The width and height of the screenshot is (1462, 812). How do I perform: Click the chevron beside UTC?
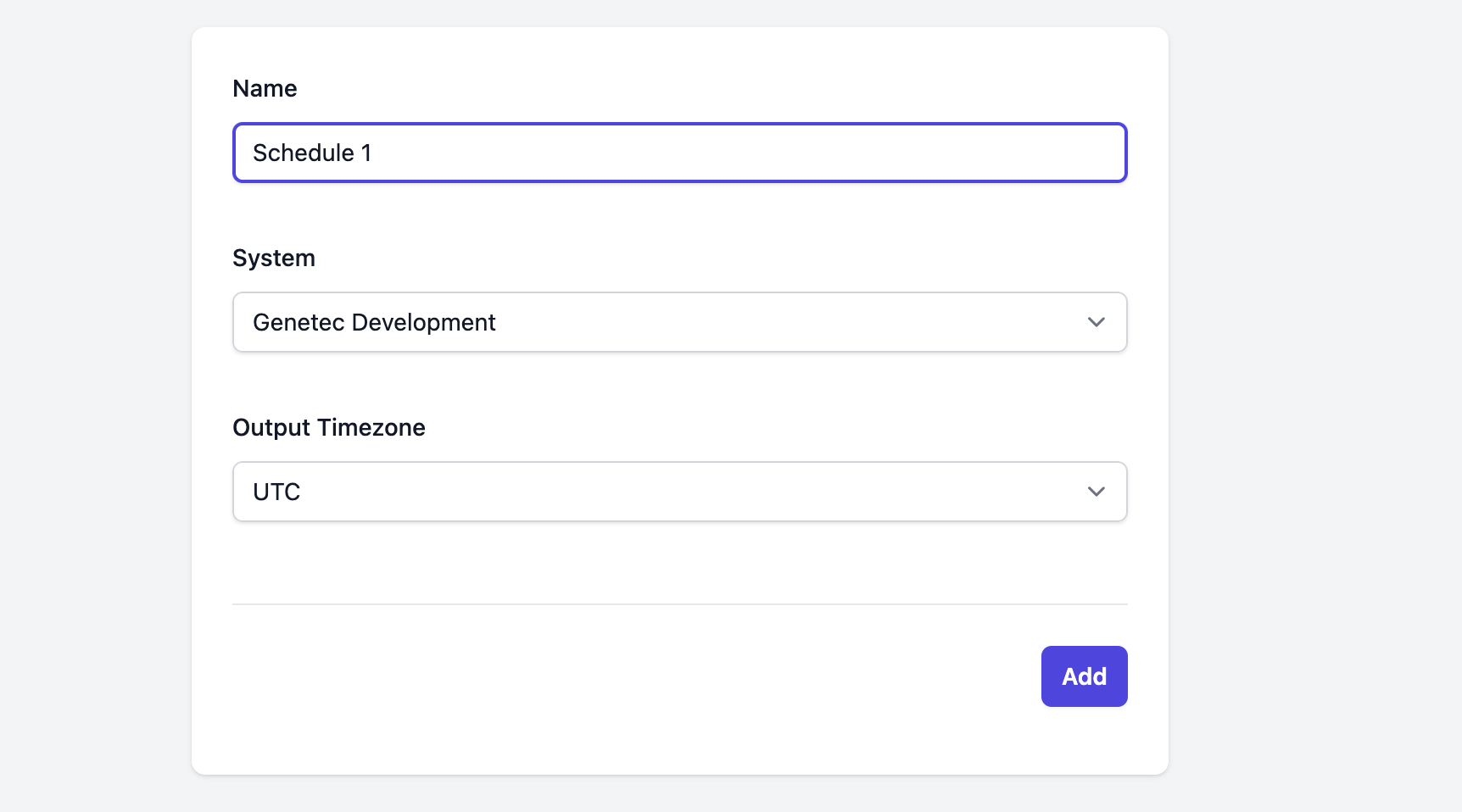click(x=1096, y=492)
